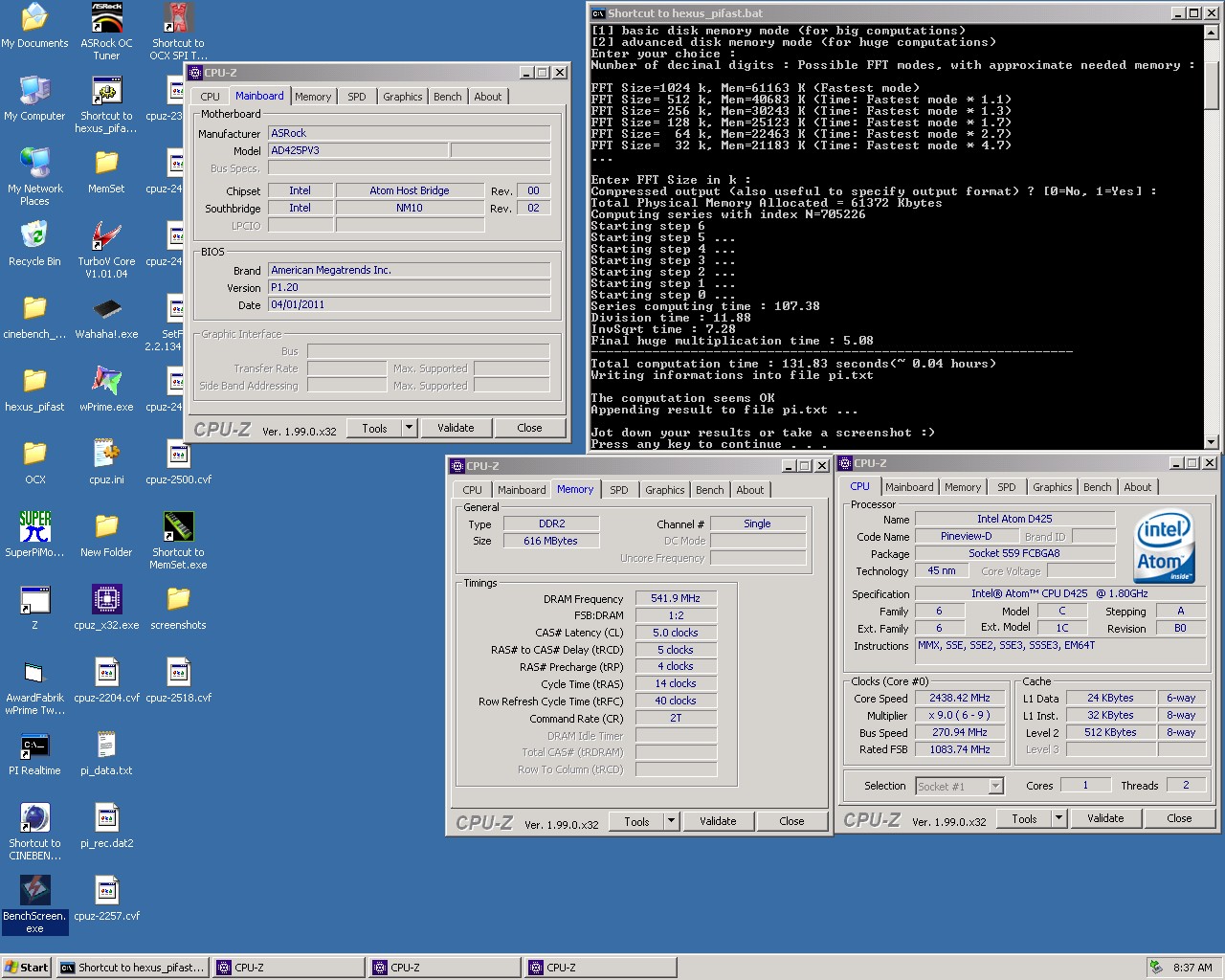Select Shortcut to hexus_pifast desktop icon
This screenshot has height=980, width=1225.
click(x=106, y=104)
